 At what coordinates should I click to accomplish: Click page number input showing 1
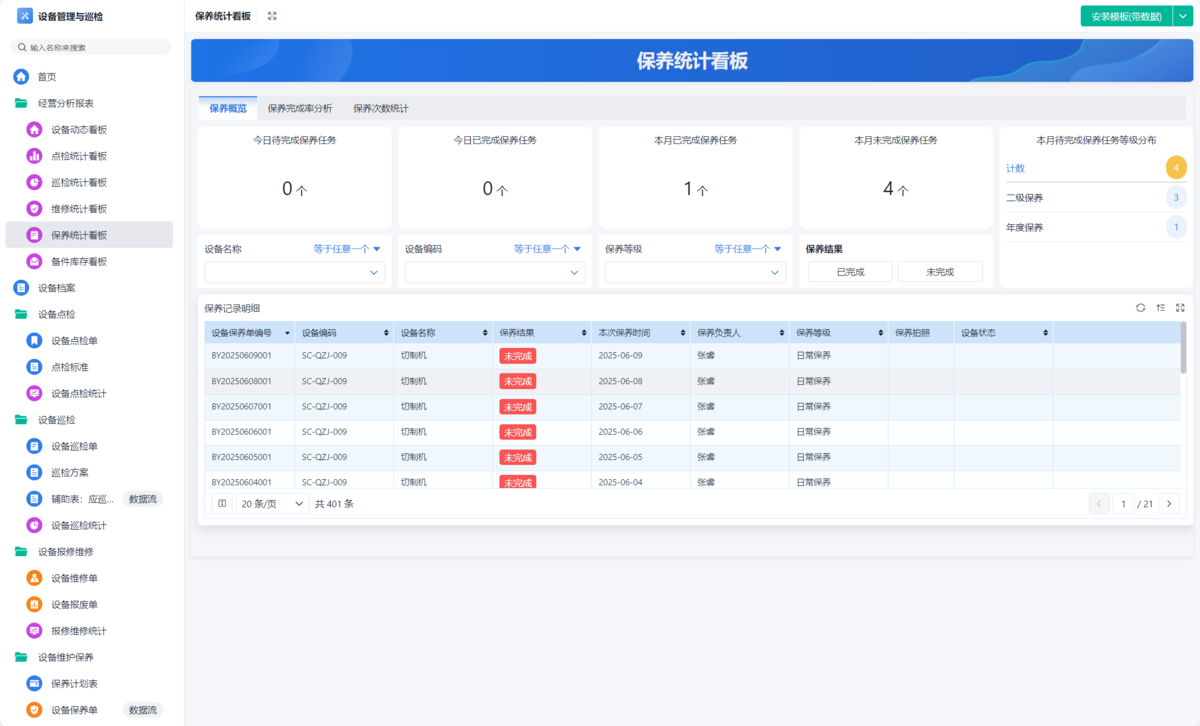coord(1124,504)
